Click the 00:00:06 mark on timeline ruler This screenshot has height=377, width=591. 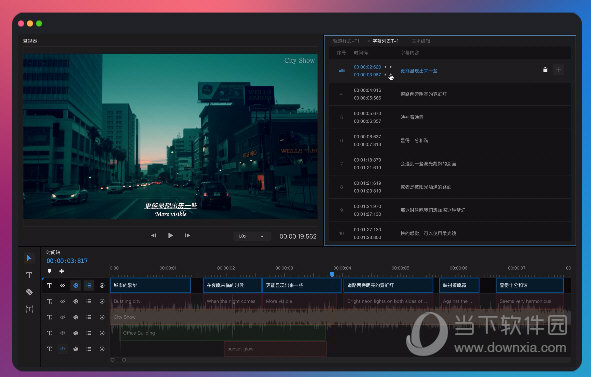pyautogui.click(x=458, y=268)
